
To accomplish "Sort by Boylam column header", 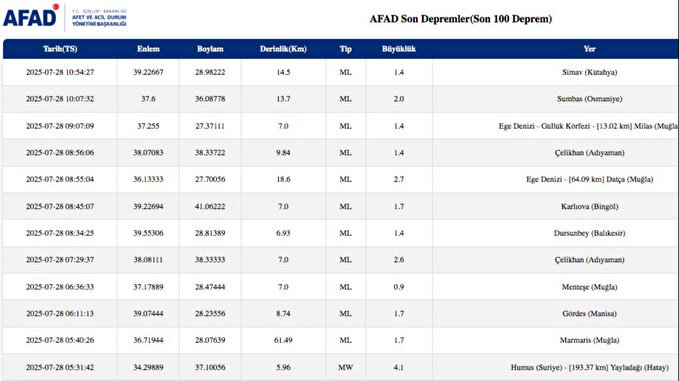I will [x=210, y=49].
